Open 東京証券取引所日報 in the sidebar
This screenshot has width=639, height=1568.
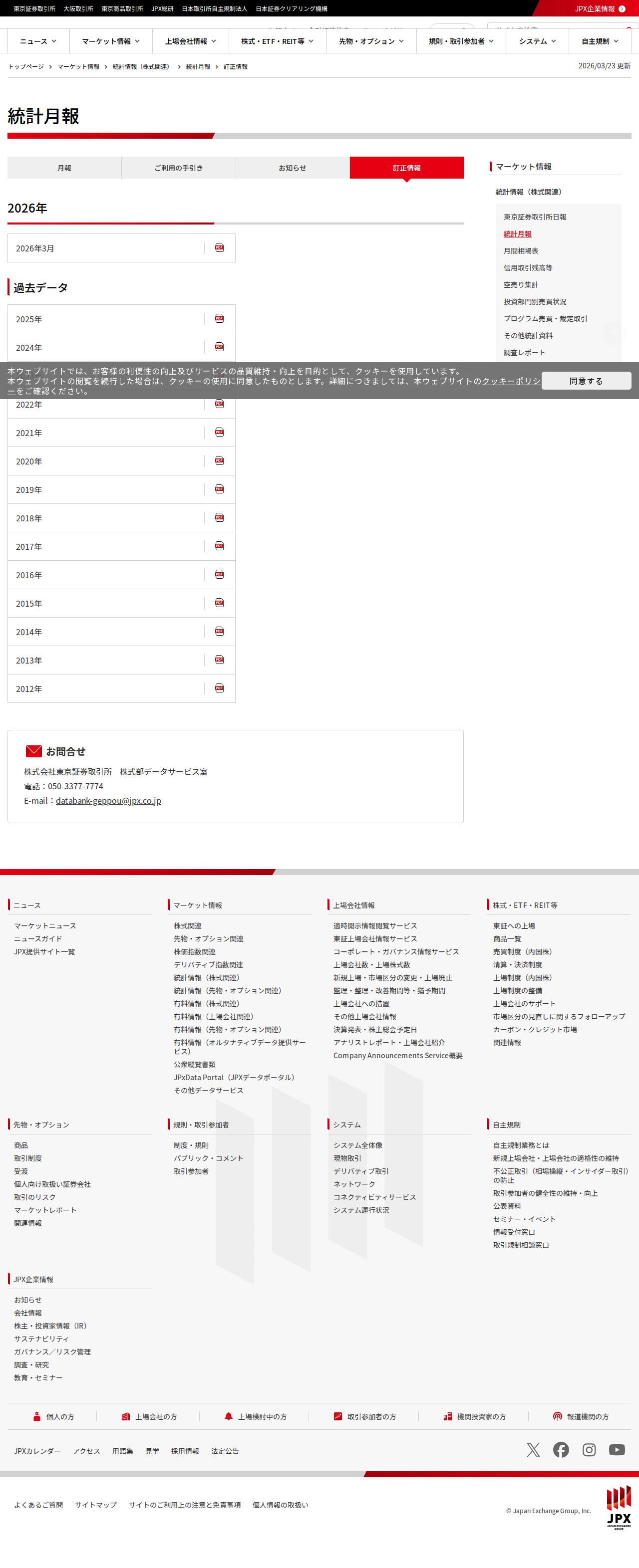point(535,217)
